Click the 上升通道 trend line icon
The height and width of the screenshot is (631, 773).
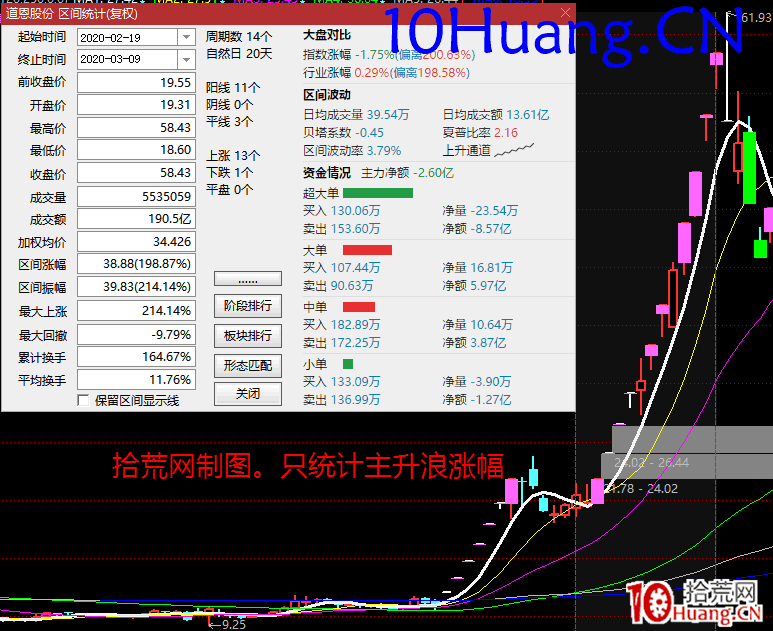click(514, 150)
